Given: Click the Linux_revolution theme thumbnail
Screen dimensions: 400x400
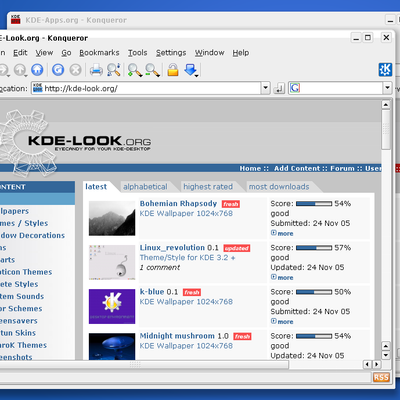Looking at the screenshot, I should click(112, 262).
